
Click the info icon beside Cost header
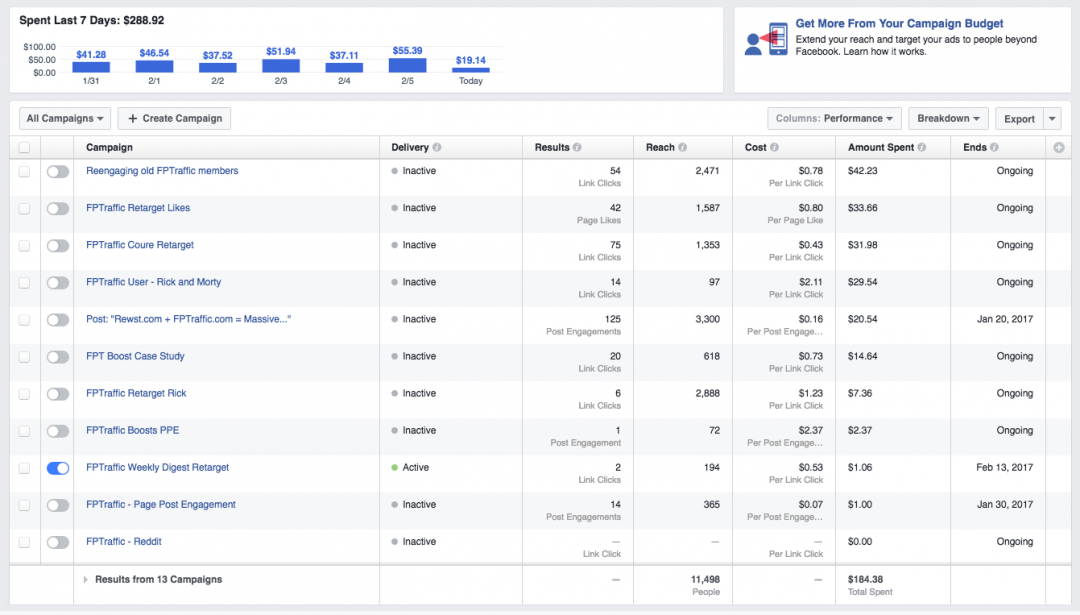point(775,148)
